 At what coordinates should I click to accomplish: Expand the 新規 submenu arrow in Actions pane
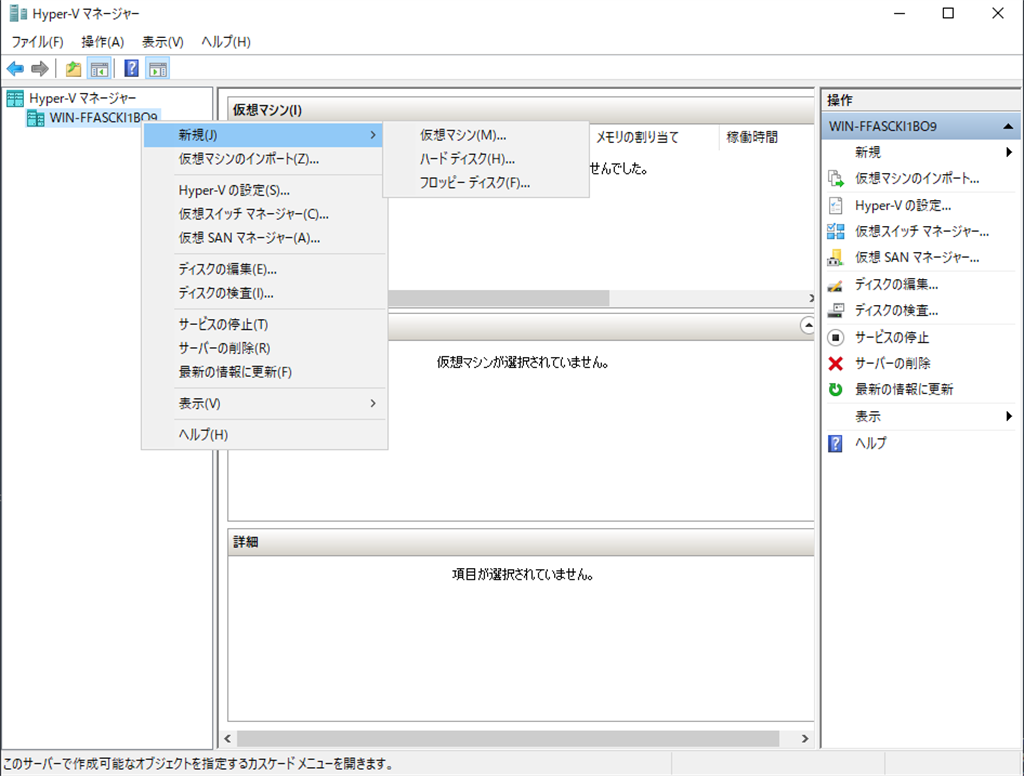1009,153
